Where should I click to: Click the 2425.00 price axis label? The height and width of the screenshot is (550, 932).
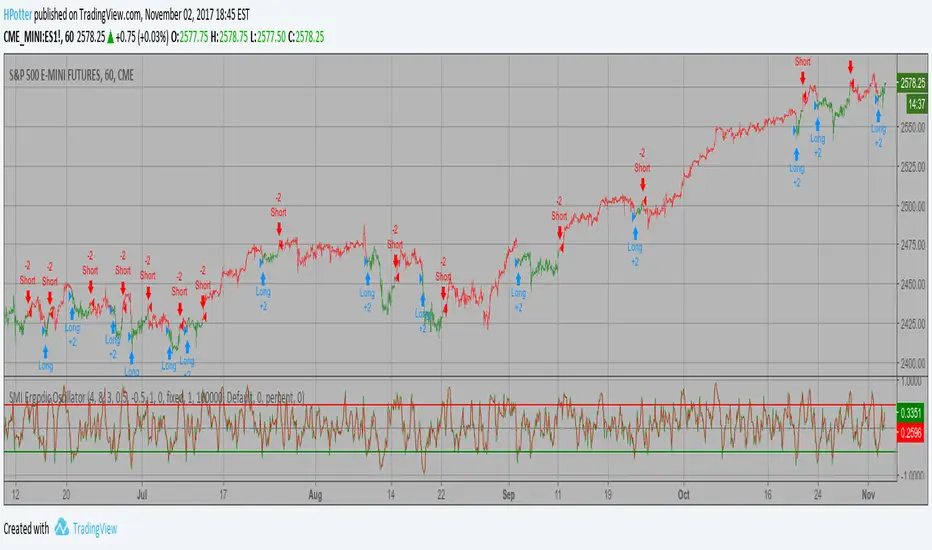[x=912, y=324]
